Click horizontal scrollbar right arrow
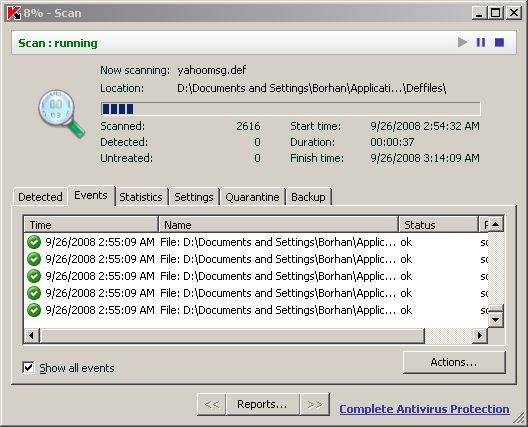 point(480,335)
